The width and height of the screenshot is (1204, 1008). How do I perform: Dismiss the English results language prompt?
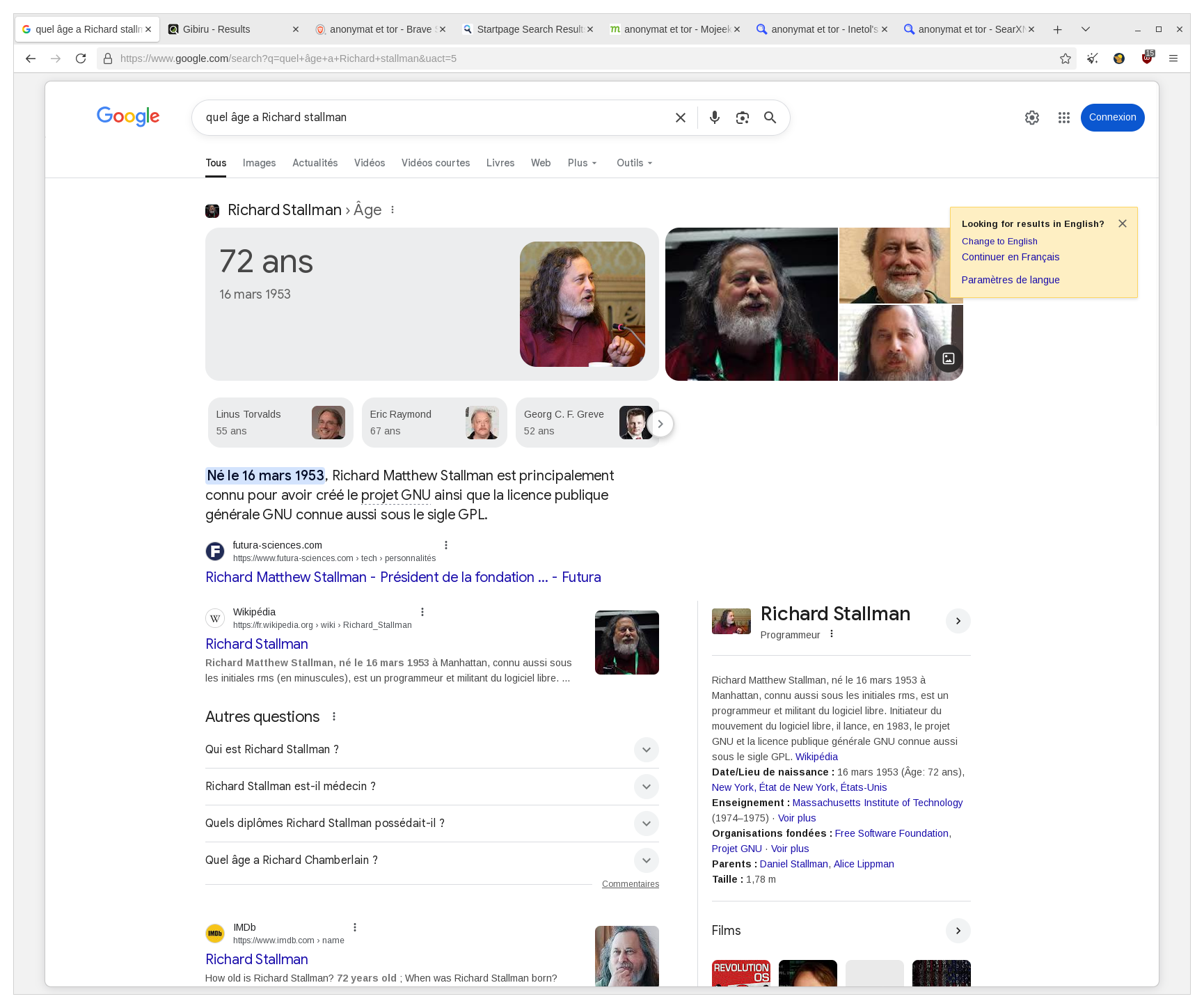coord(1122,223)
